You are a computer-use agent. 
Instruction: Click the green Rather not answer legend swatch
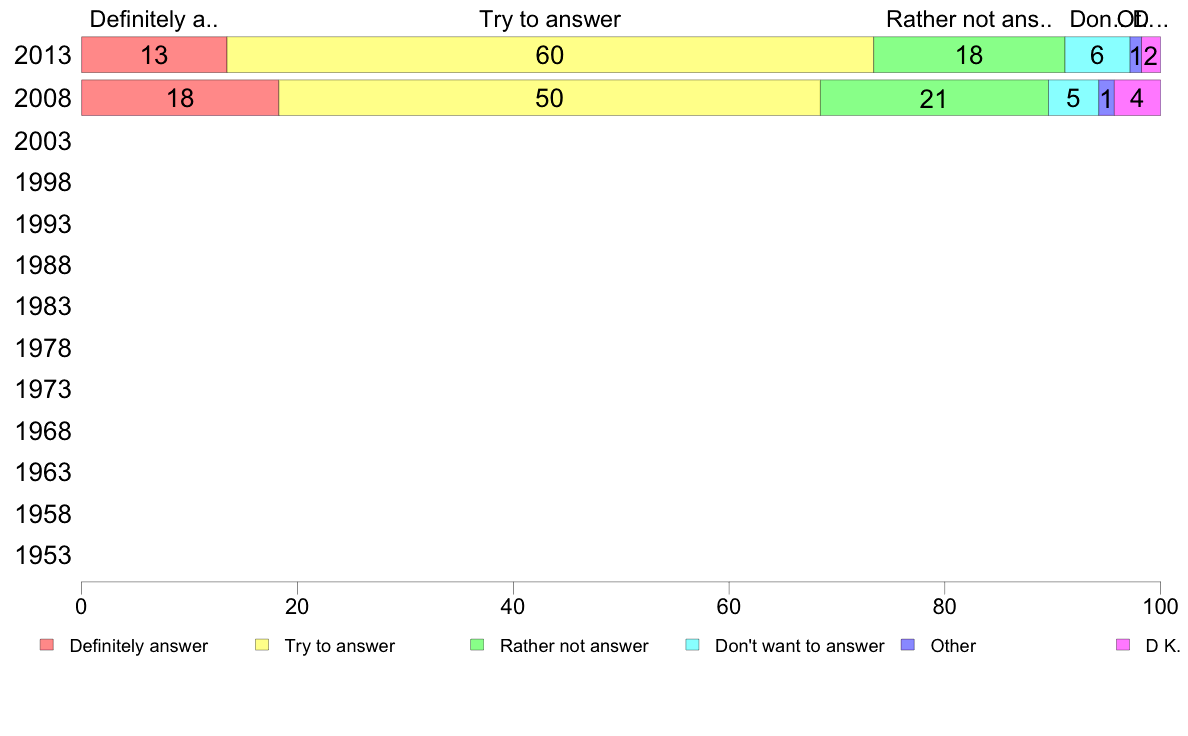click(477, 644)
